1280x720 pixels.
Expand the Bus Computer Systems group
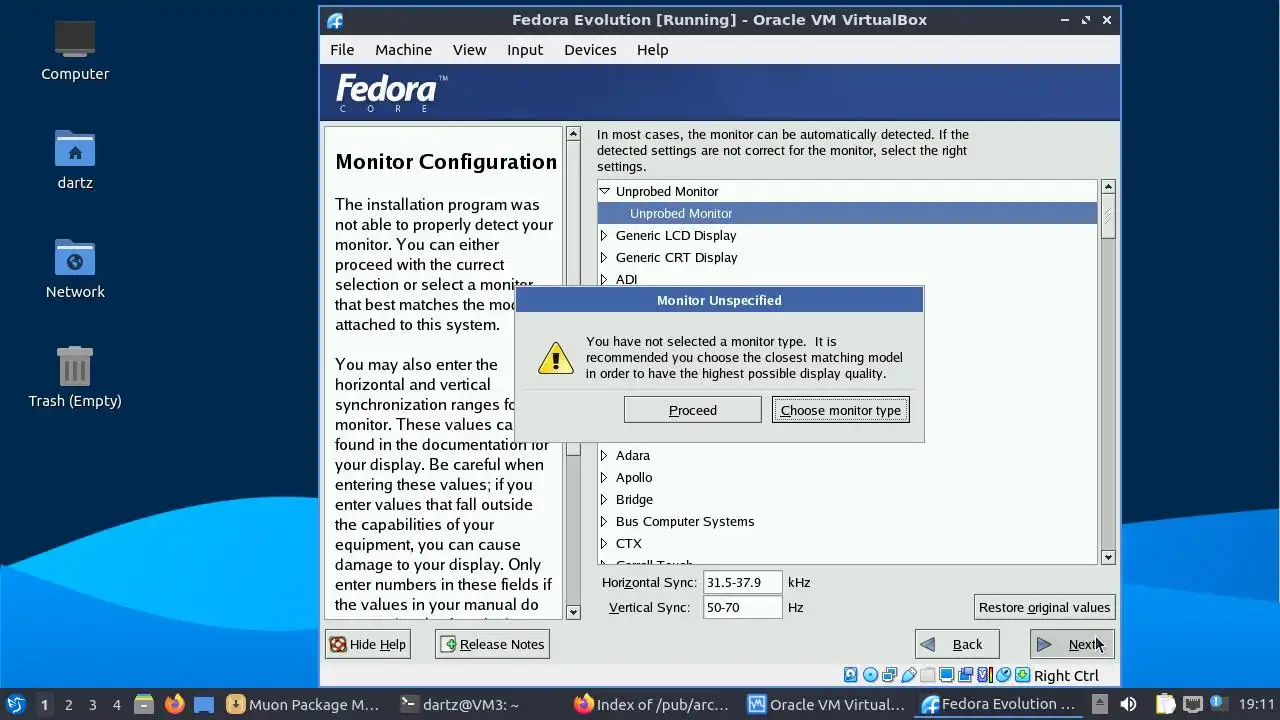(604, 521)
